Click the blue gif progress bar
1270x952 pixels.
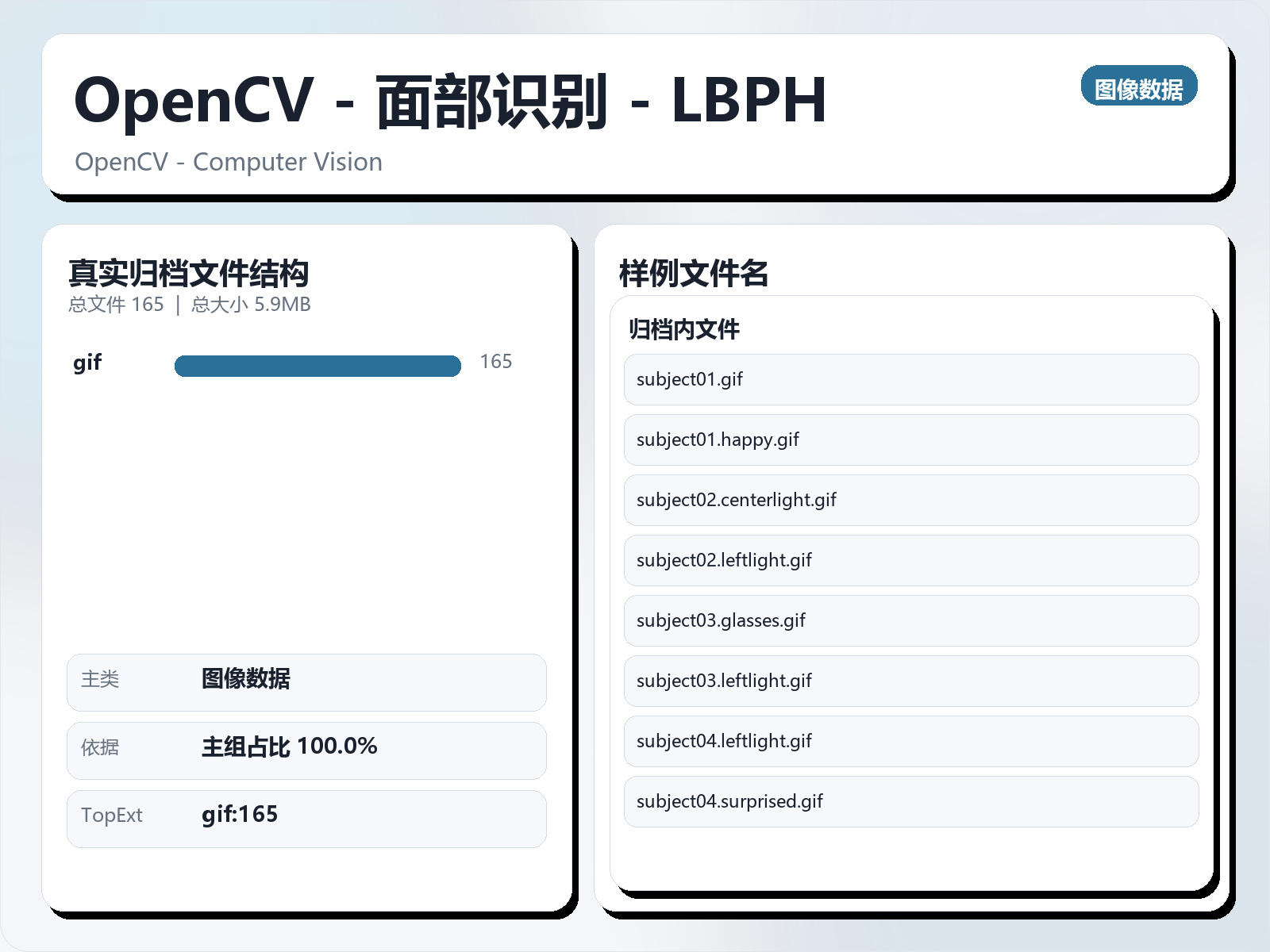317,365
